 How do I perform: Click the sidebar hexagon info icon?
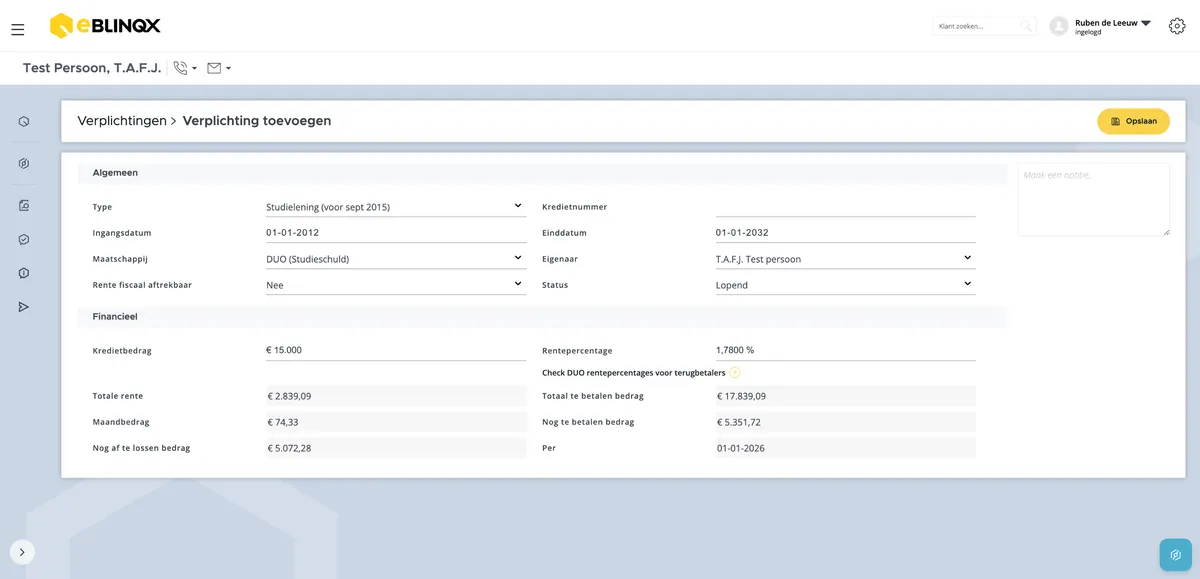coord(24,273)
